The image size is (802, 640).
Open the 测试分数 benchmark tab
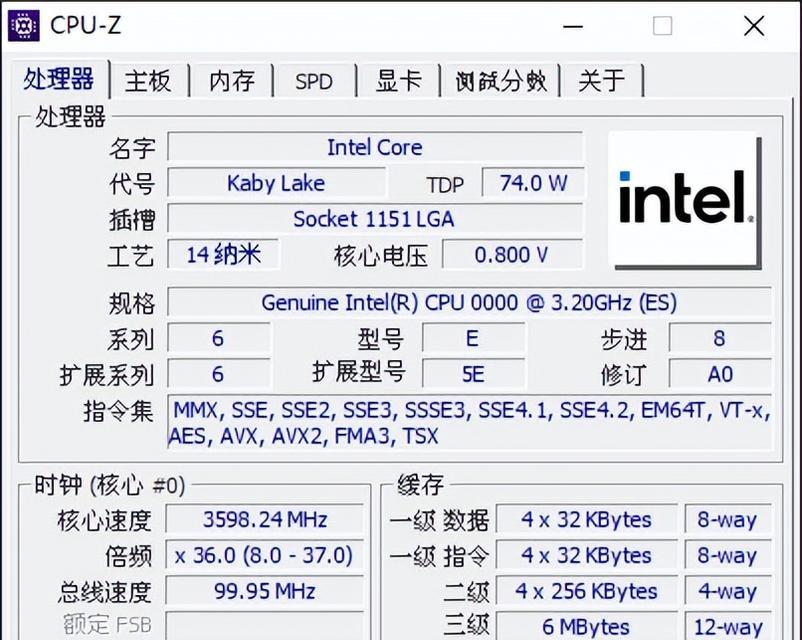pos(501,81)
